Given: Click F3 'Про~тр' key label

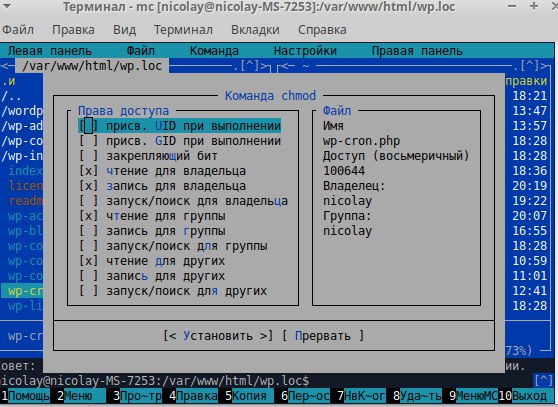Looking at the screenshot, I should pyautogui.click(x=141, y=396).
